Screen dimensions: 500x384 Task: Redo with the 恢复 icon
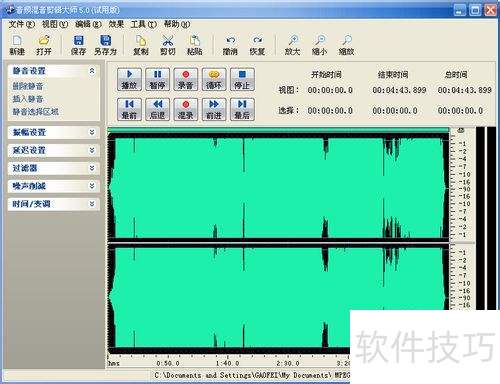(257, 45)
